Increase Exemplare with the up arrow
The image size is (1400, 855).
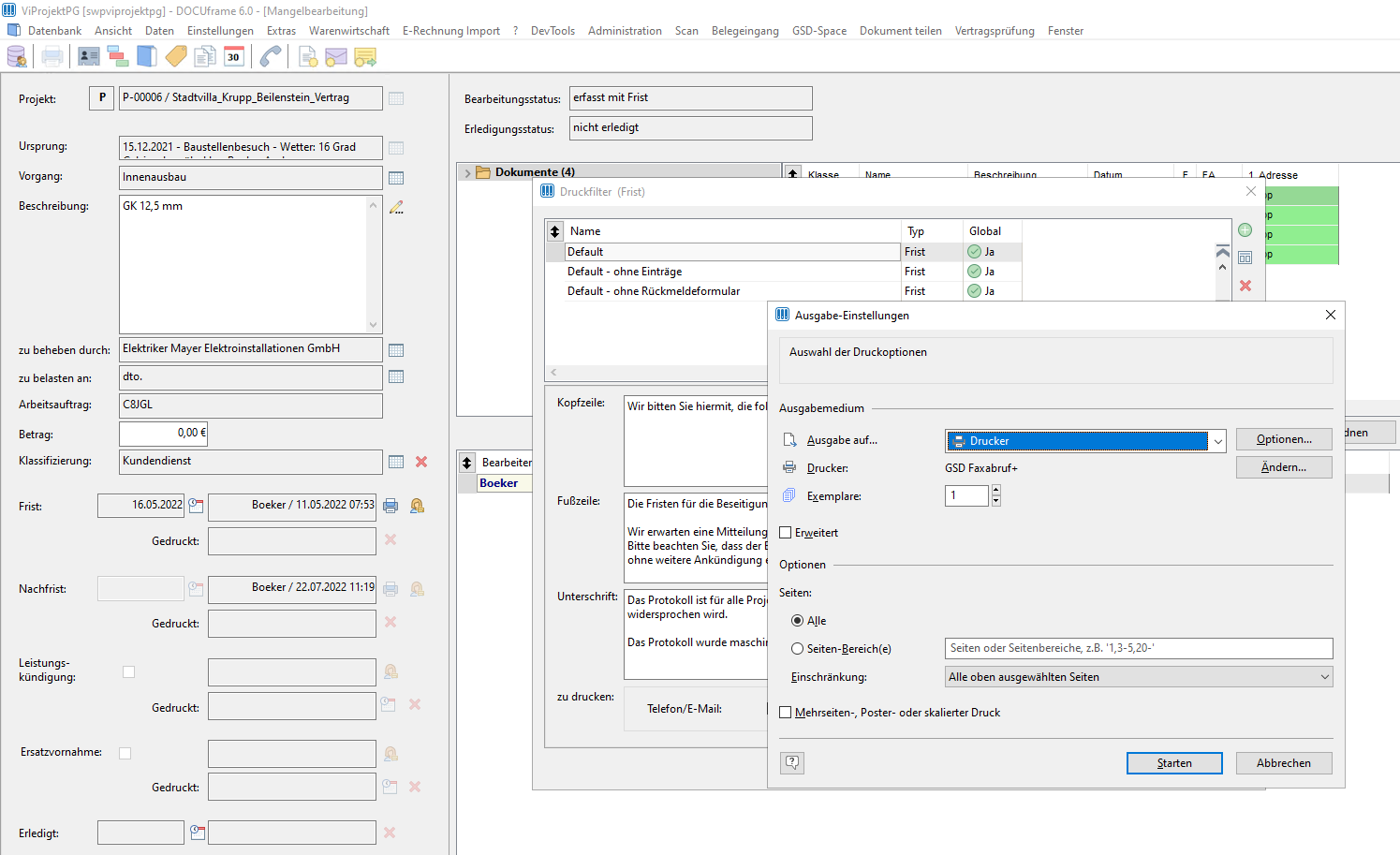pos(995,490)
